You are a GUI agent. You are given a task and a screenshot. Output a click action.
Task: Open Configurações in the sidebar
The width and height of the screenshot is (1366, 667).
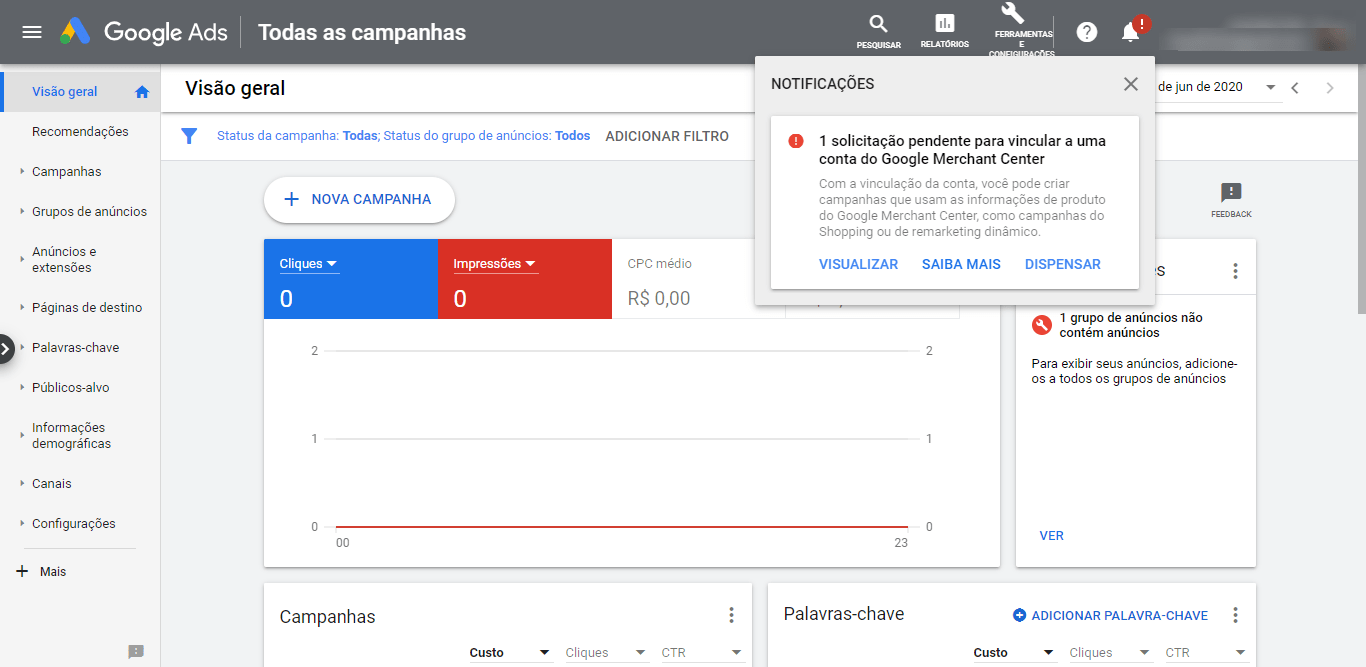click(x=74, y=524)
